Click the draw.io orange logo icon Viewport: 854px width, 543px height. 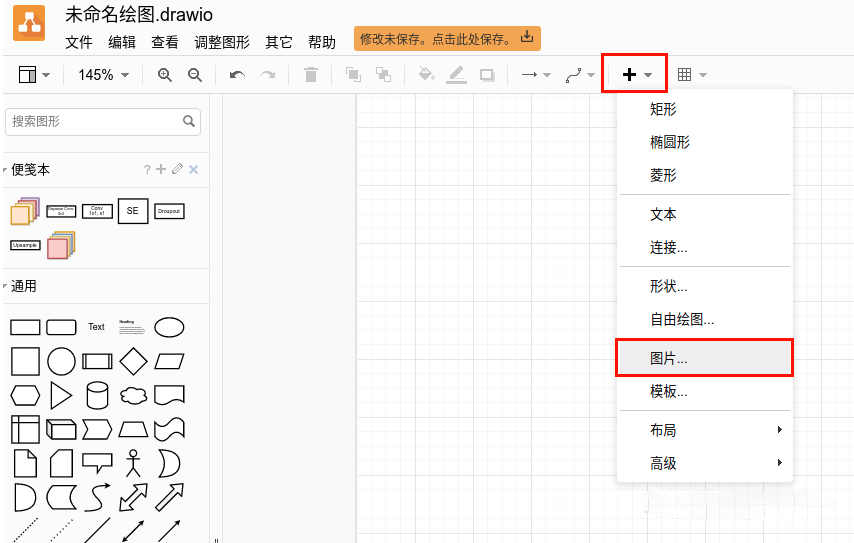[x=29, y=23]
